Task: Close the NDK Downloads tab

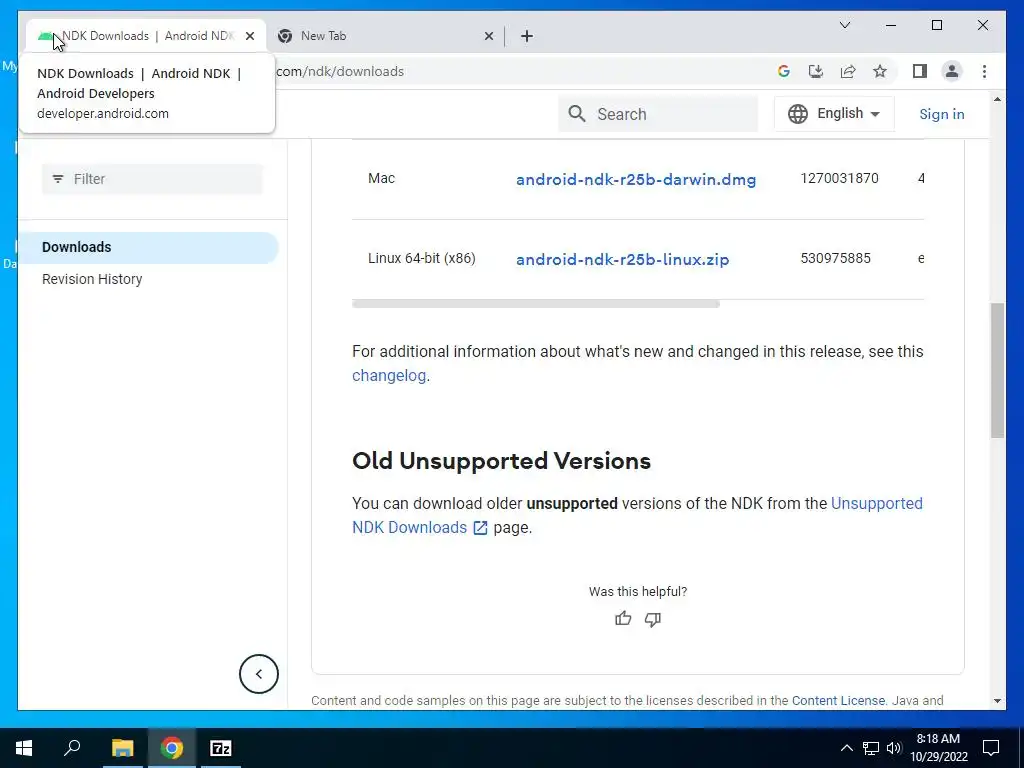Action: [249, 36]
